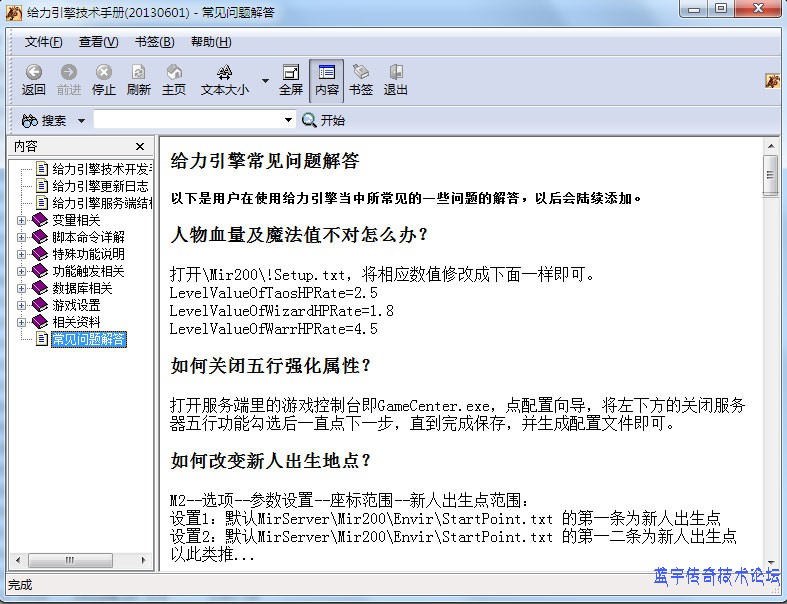Open the 文件(F) menu
This screenshot has height=604, width=787.
(x=43, y=42)
